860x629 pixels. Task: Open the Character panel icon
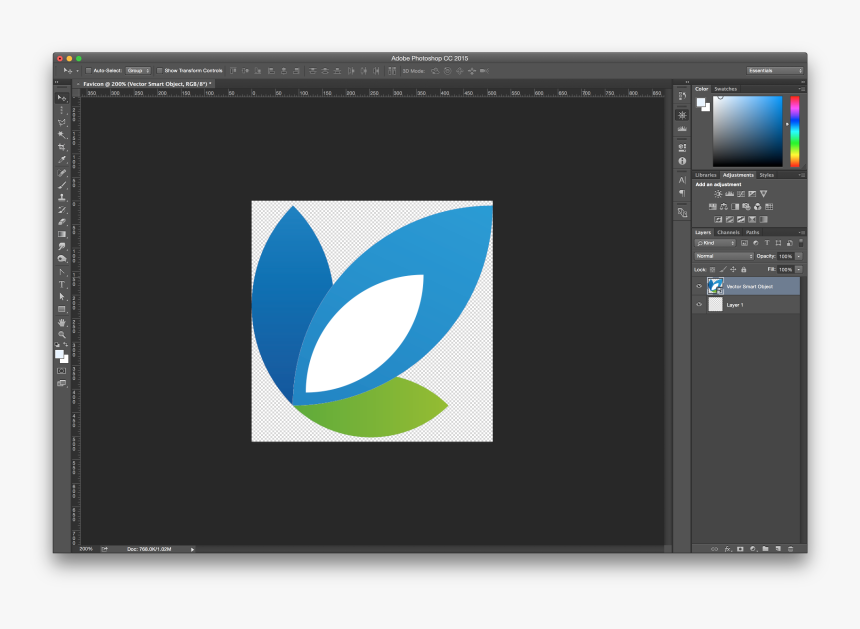(x=682, y=180)
